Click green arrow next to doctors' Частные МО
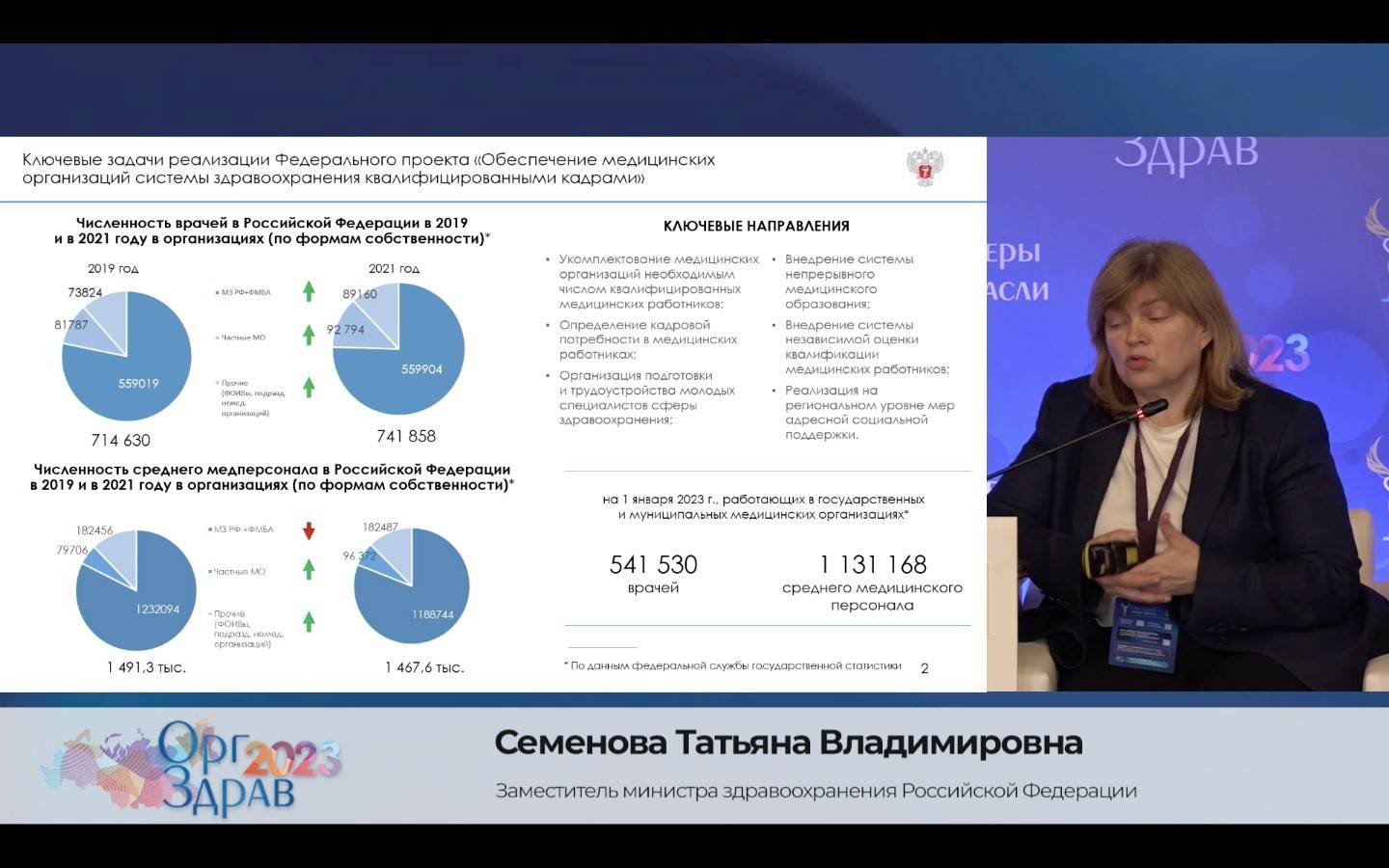 point(309,335)
